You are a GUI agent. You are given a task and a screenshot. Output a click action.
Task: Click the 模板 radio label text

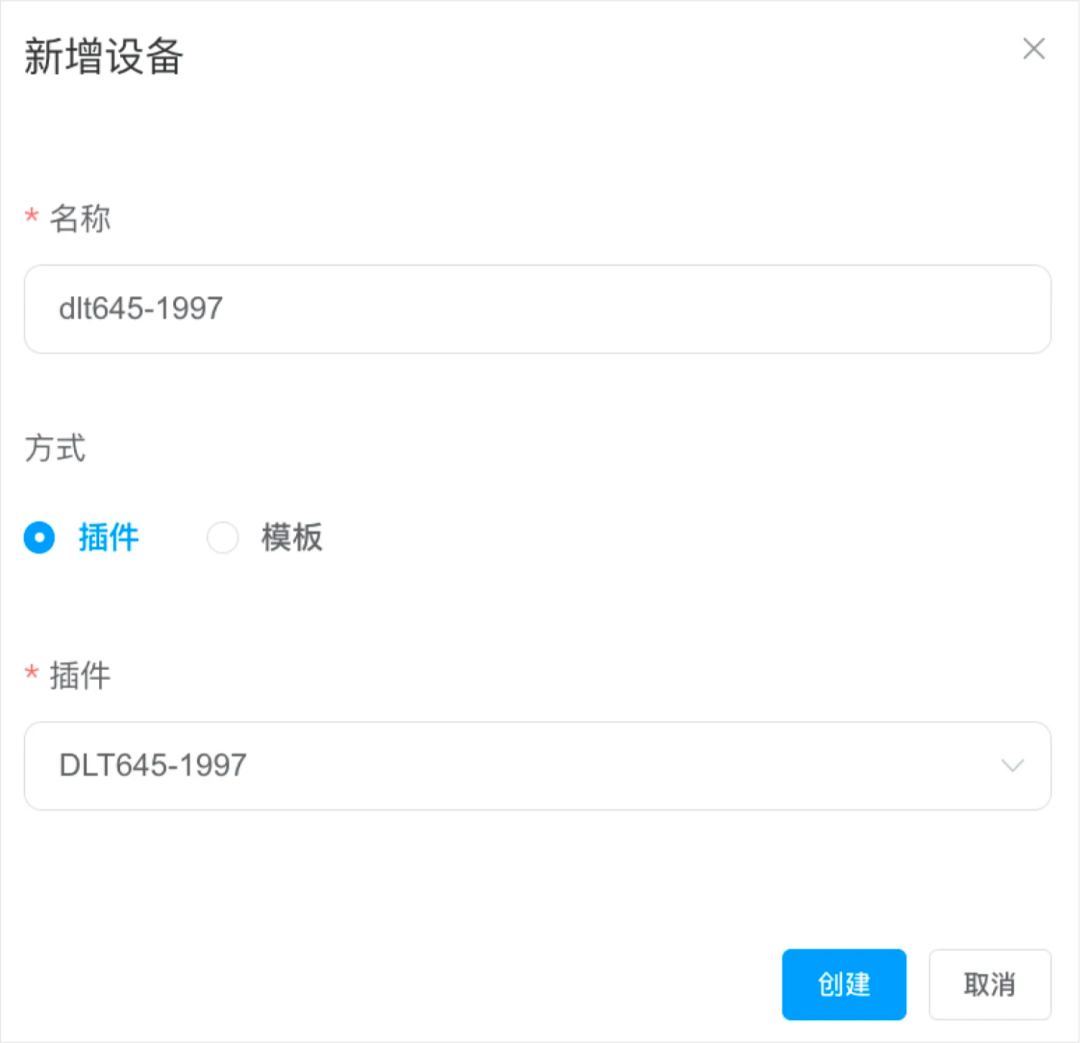click(x=292, y=538)
